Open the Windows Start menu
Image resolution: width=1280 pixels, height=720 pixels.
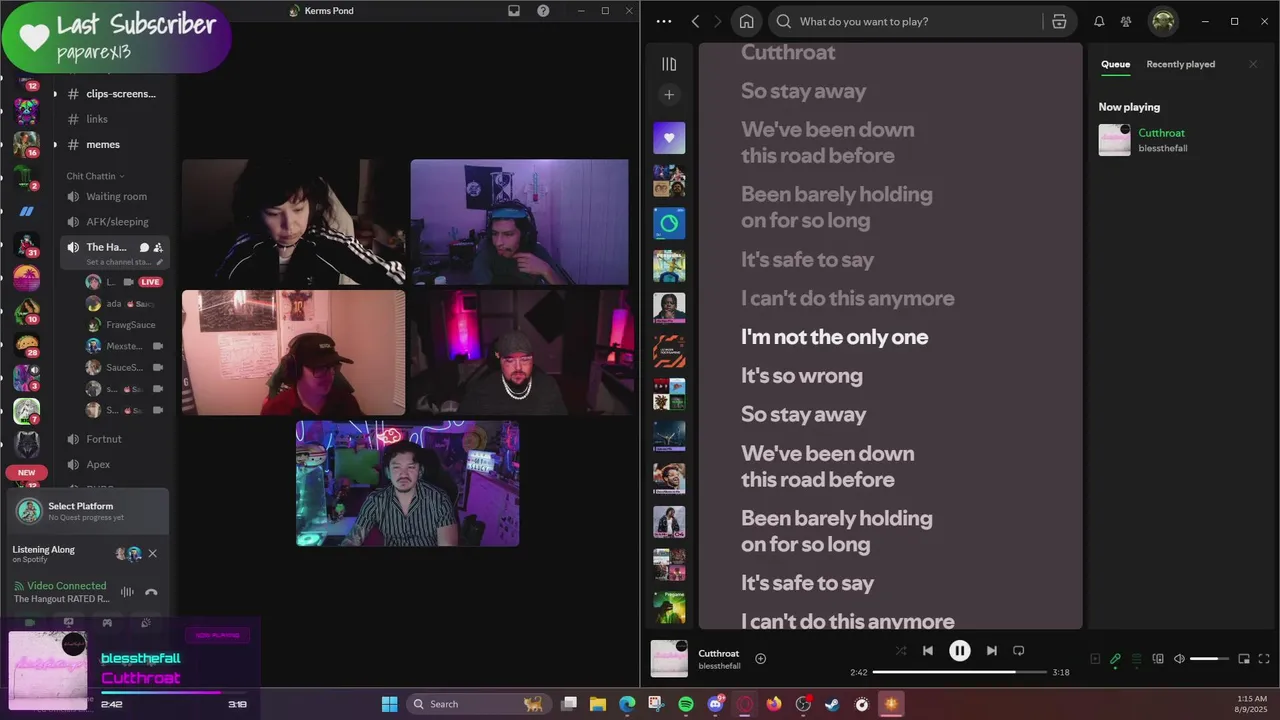390,704
